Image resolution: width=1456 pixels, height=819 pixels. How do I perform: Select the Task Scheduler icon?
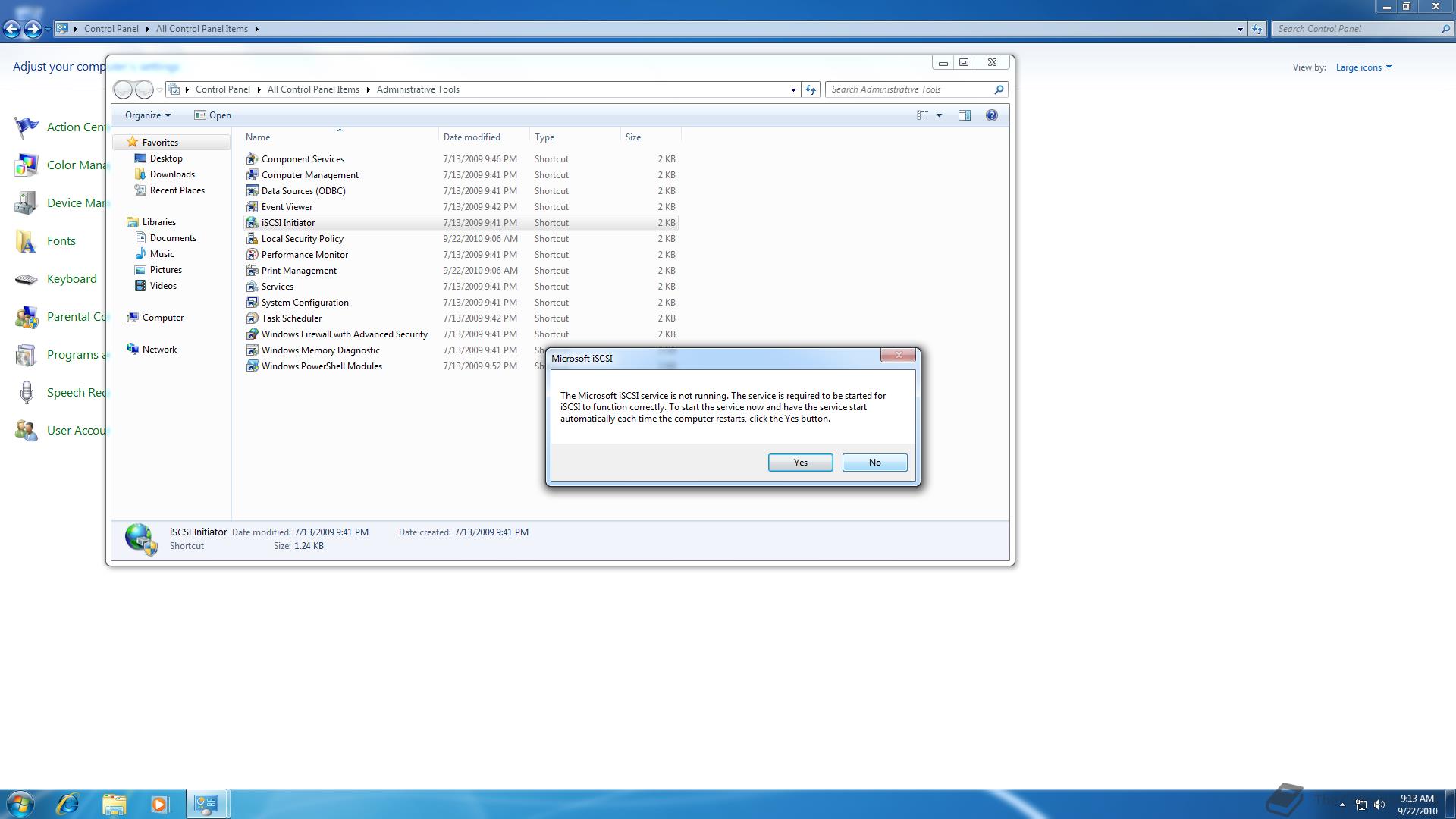click(253, 318)
